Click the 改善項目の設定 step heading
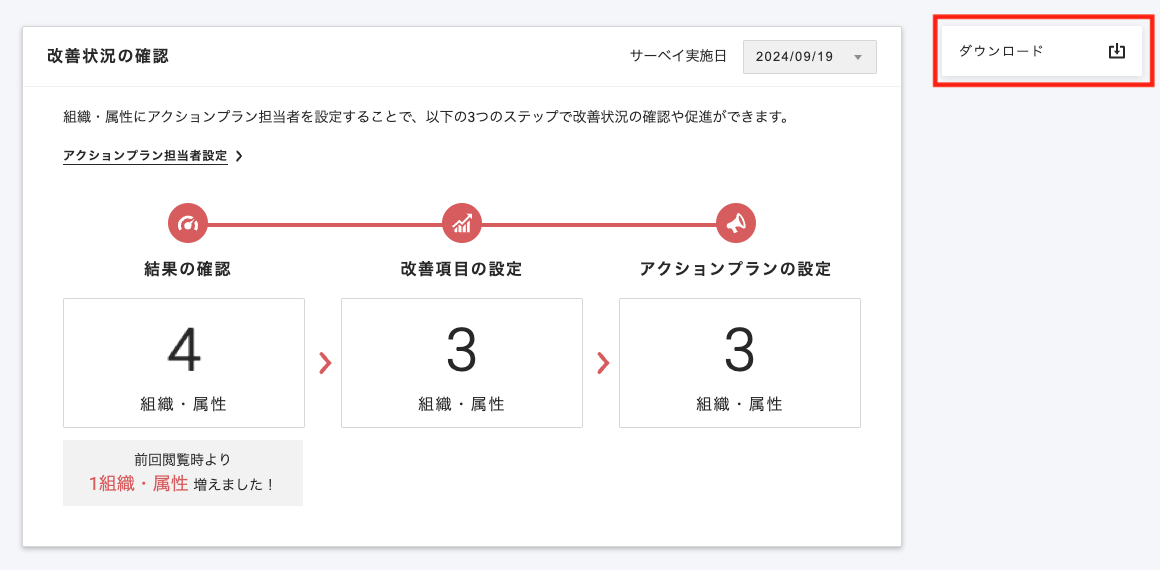Image resolution: width=1160 pixels, height=570 pixels. [x=462, y=269]
